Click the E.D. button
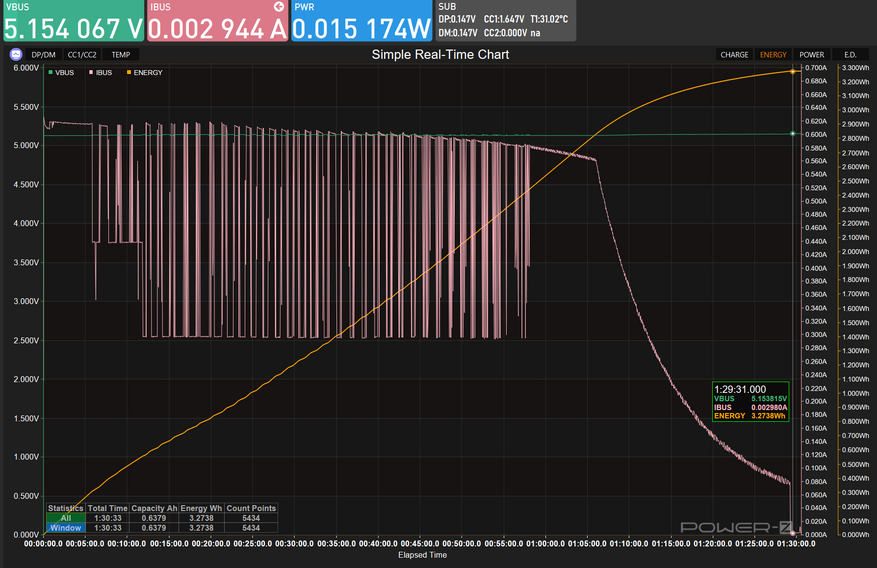This screenshot has width=877, height=568. [x=850, y=55]
